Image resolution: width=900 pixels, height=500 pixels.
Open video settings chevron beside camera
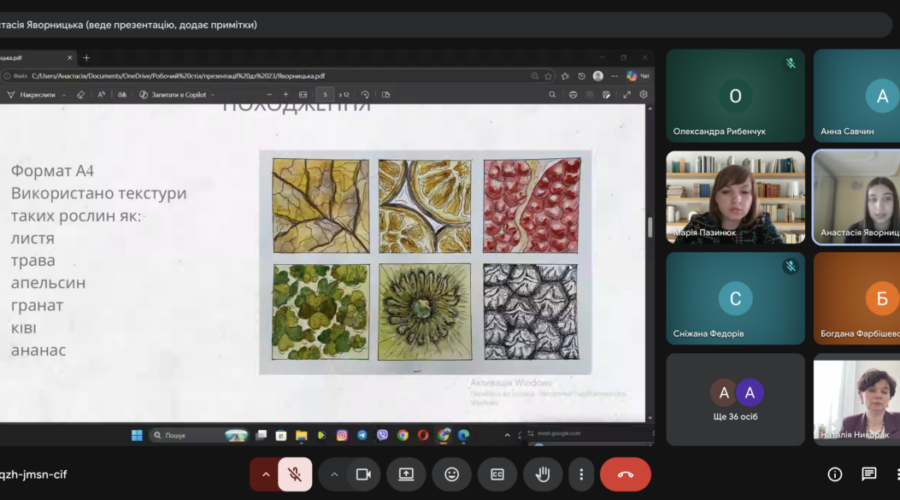point(334,474)
